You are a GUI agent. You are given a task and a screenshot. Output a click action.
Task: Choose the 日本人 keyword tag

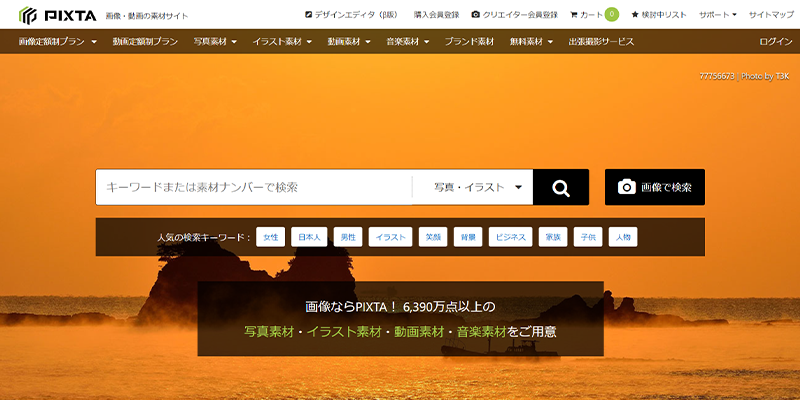[x=307, y=237]
